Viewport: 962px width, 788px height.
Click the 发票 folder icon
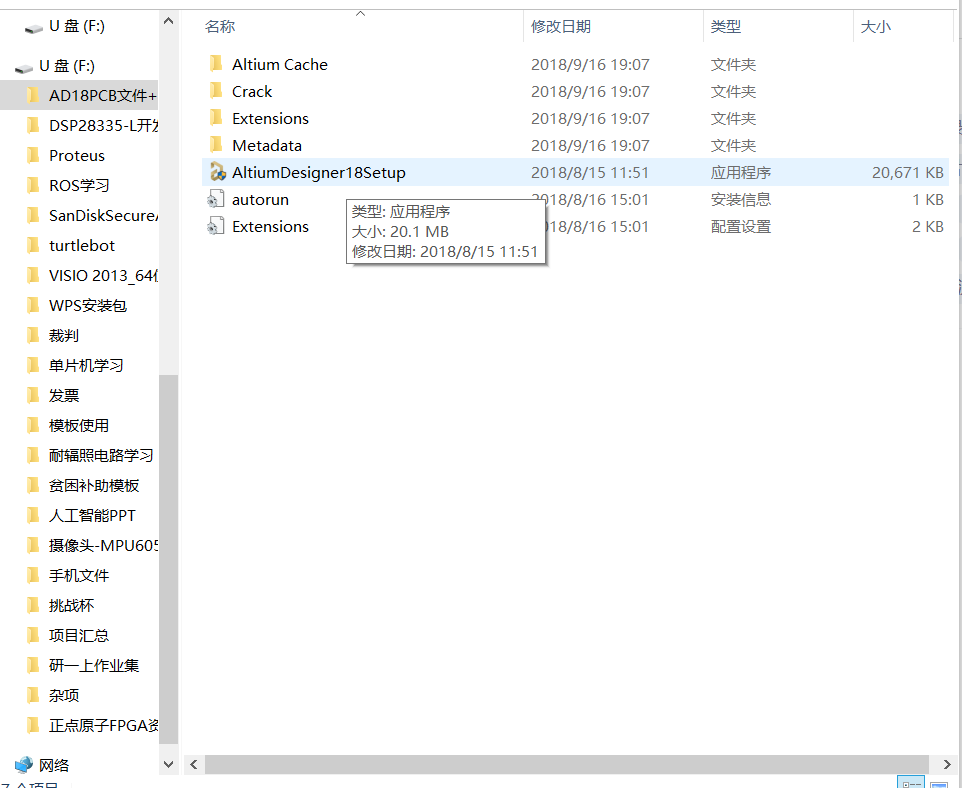[34, 395]
